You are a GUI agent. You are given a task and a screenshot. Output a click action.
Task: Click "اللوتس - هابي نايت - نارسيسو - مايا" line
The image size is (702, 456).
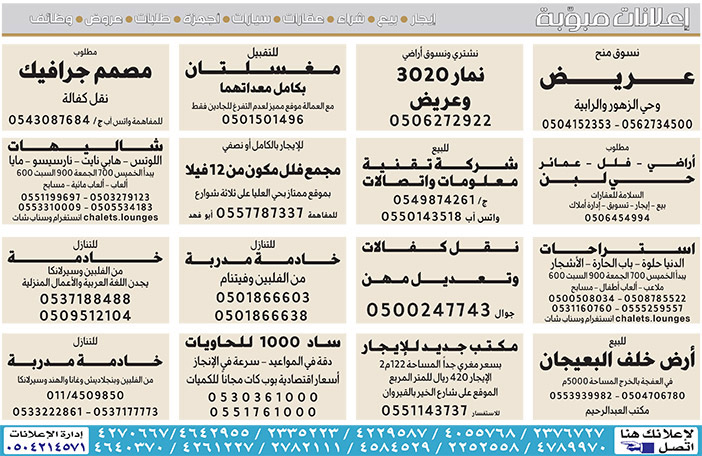[85, 160]
